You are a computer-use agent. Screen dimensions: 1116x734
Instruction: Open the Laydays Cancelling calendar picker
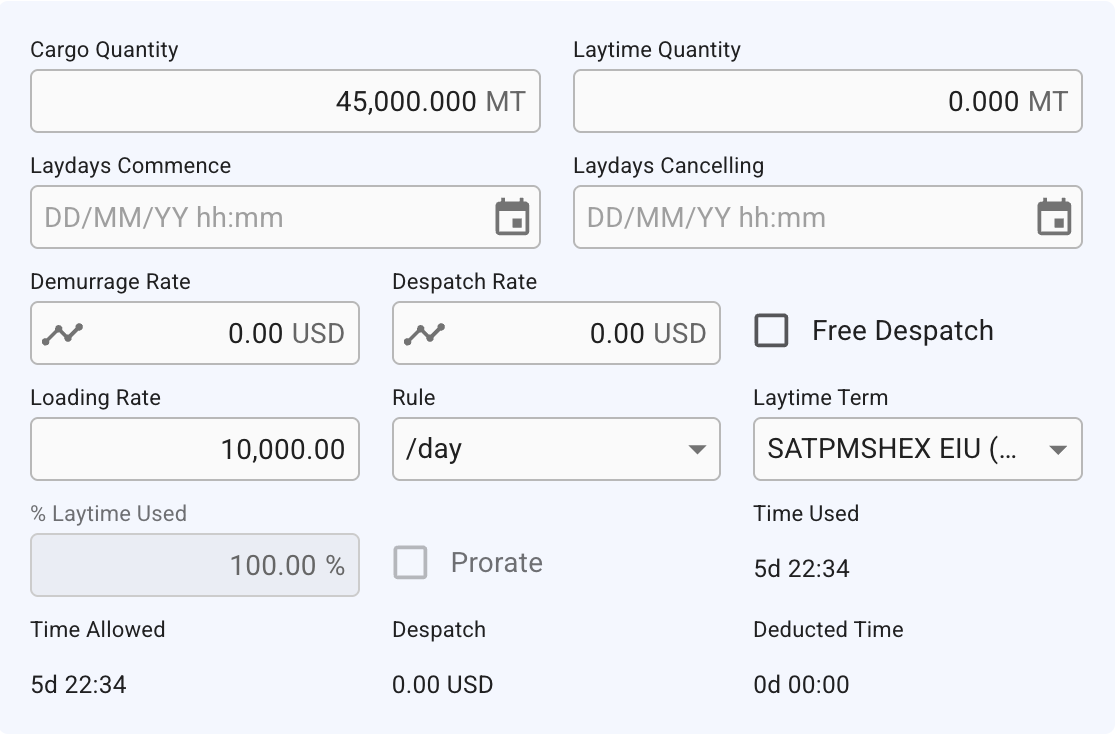tap(1055, 217)
